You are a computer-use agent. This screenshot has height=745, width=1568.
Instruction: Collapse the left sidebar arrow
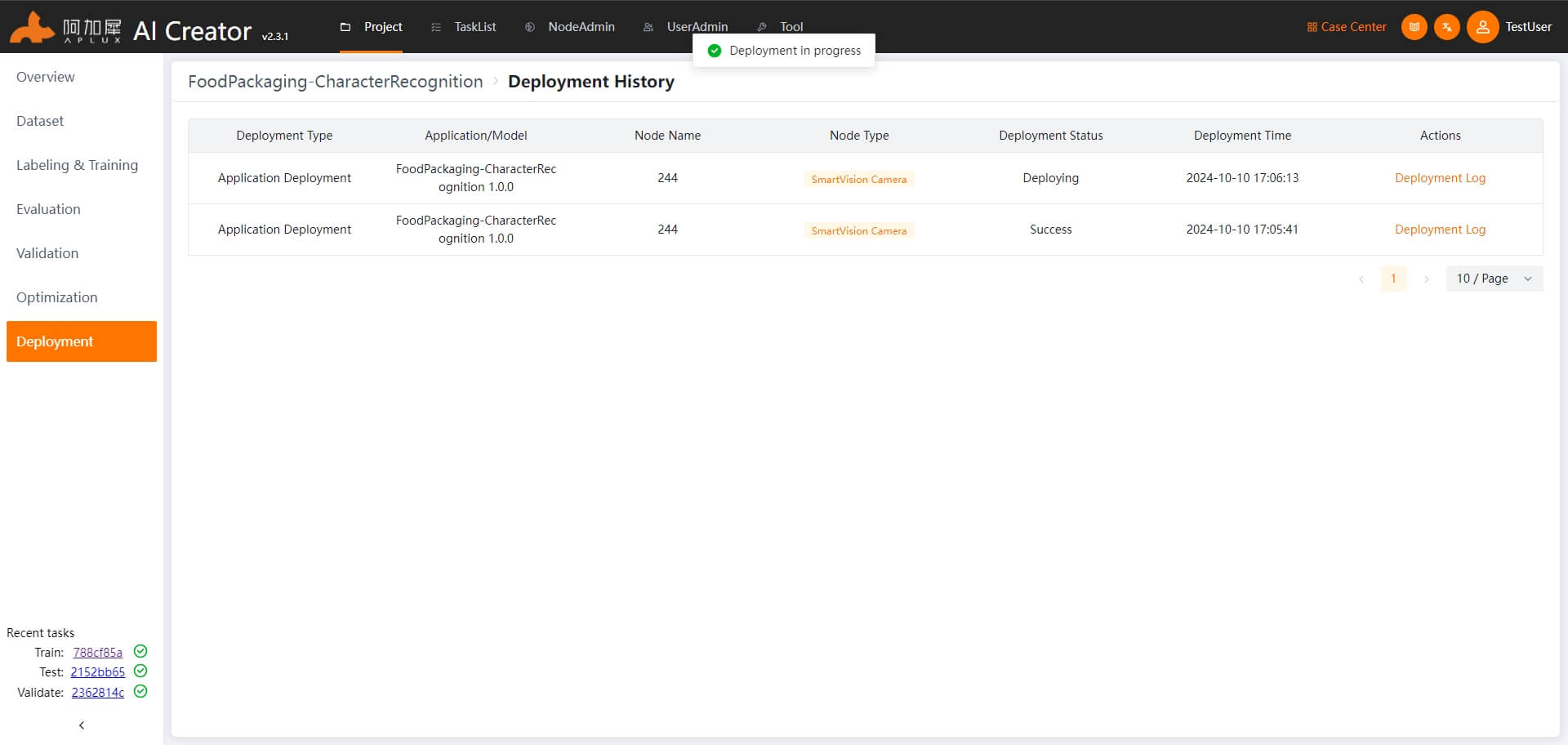pos(82,725)
